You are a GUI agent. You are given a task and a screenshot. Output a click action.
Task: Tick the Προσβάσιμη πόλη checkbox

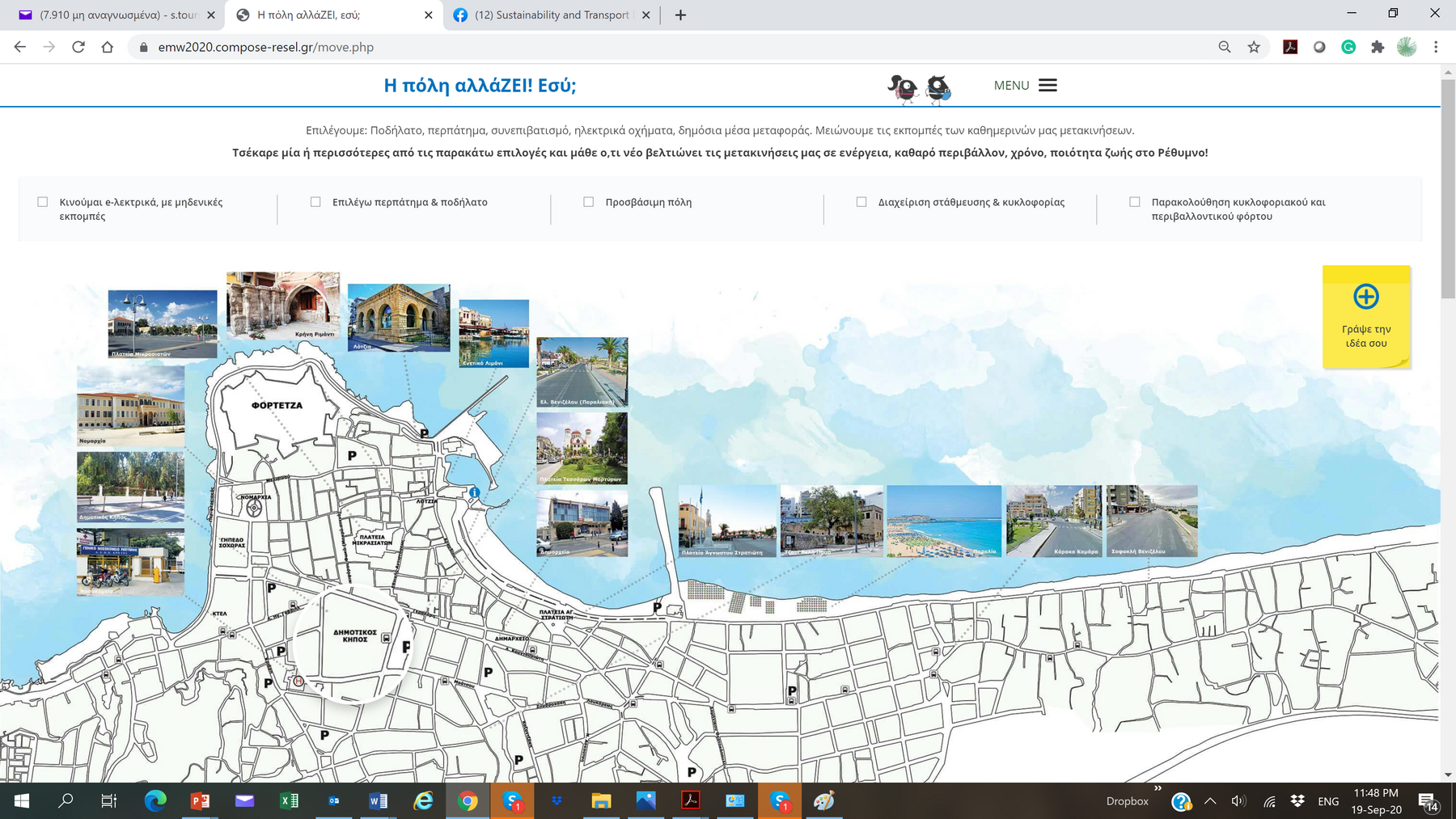click(x=589, y=202)
